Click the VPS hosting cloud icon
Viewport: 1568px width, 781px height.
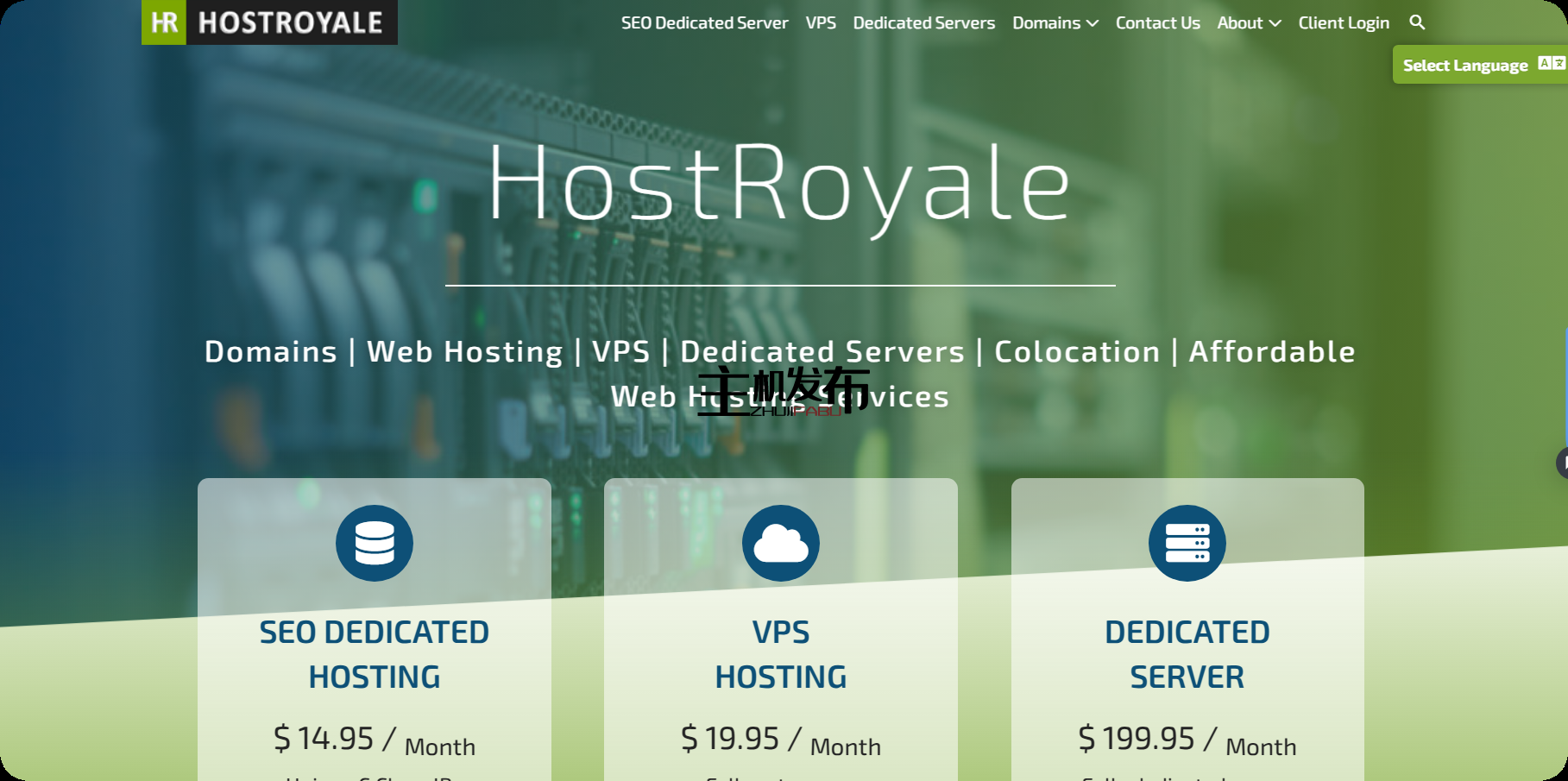click(781, 543)
